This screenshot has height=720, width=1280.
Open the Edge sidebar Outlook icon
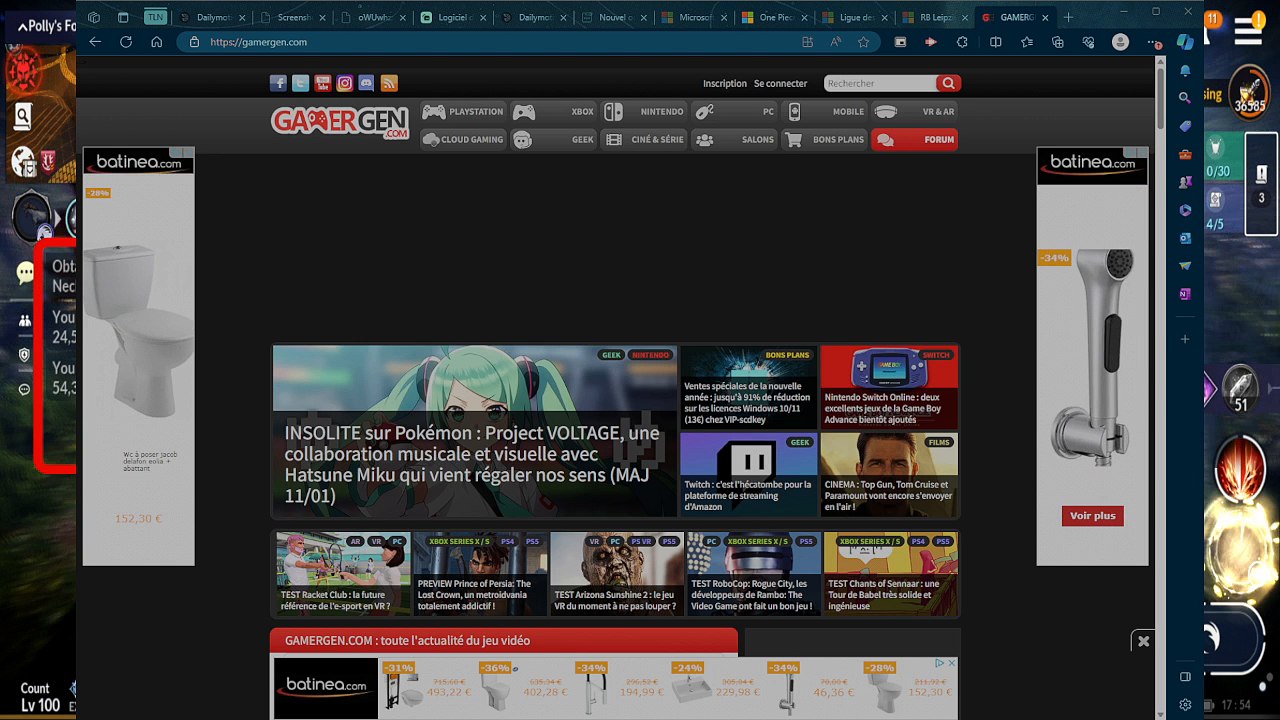[x=1185, y=238]
